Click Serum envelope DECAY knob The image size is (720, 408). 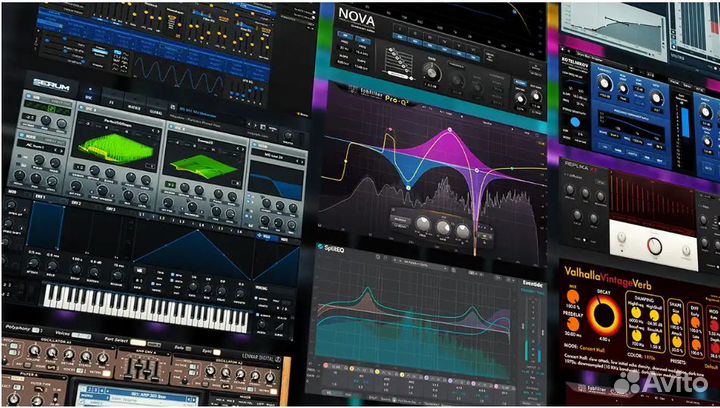[x=77, y=269]
